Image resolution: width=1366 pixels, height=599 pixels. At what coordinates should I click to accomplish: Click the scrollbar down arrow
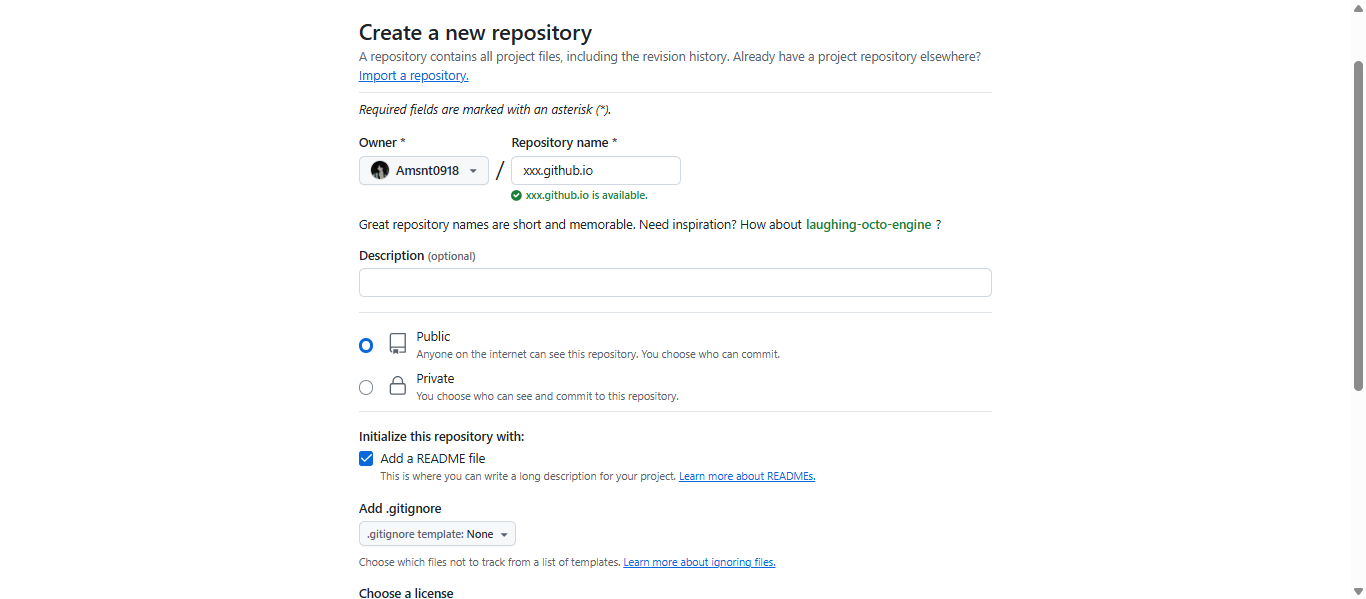coord(1358,591)
